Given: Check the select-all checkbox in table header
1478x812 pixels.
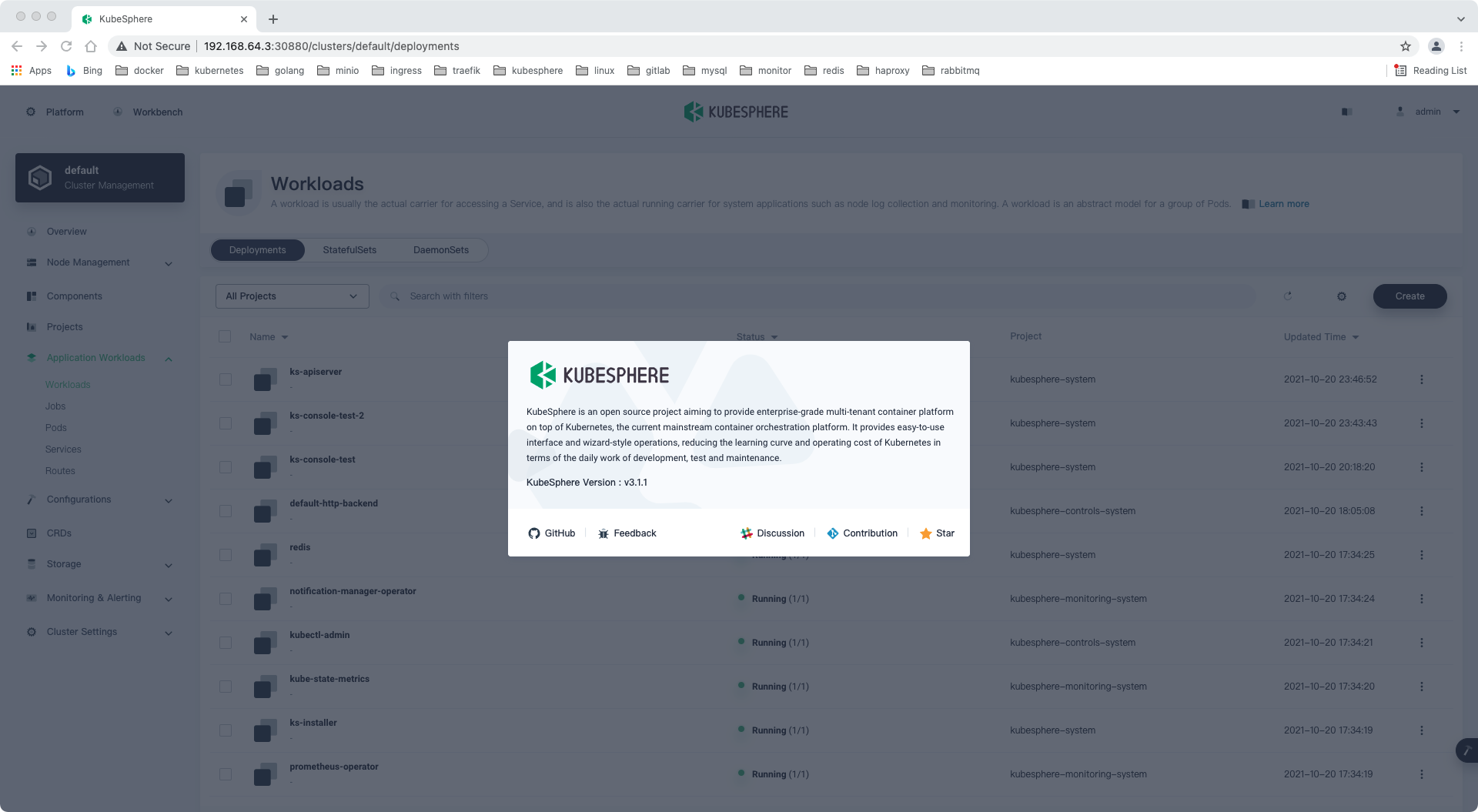Looking at the screenshot, I should [225, 336].
